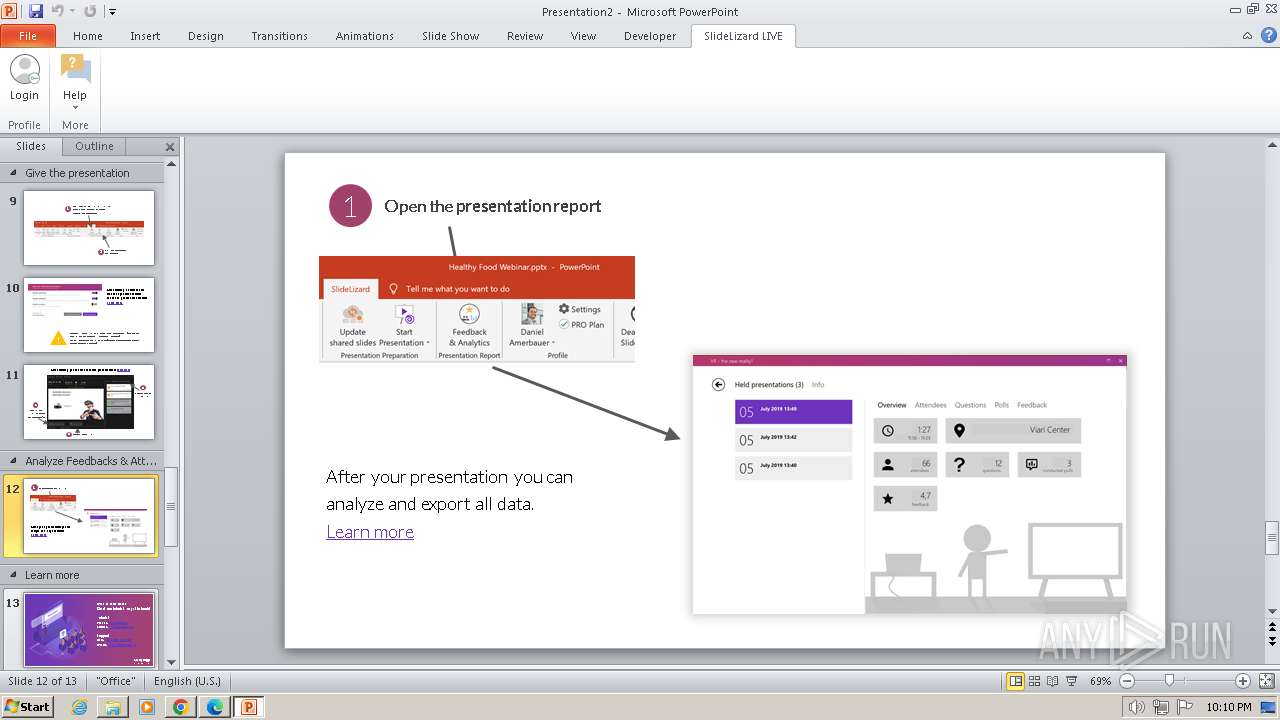The height and width of the screenshot is (720, 1280).
Task: Follow the Learn more link on the slide
Action: point(370,532)
